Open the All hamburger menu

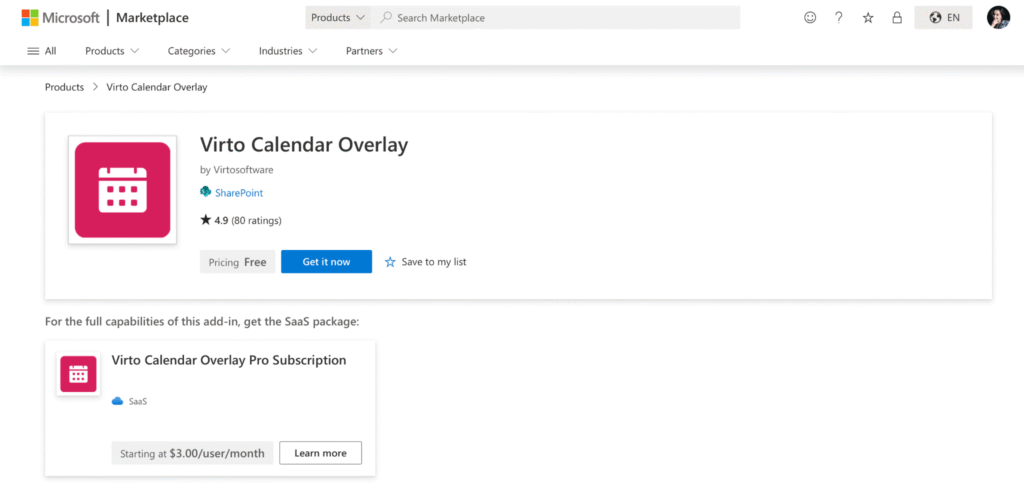41,51
